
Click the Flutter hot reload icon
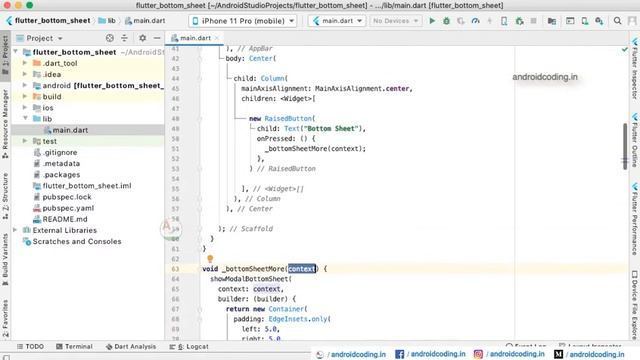489,21
